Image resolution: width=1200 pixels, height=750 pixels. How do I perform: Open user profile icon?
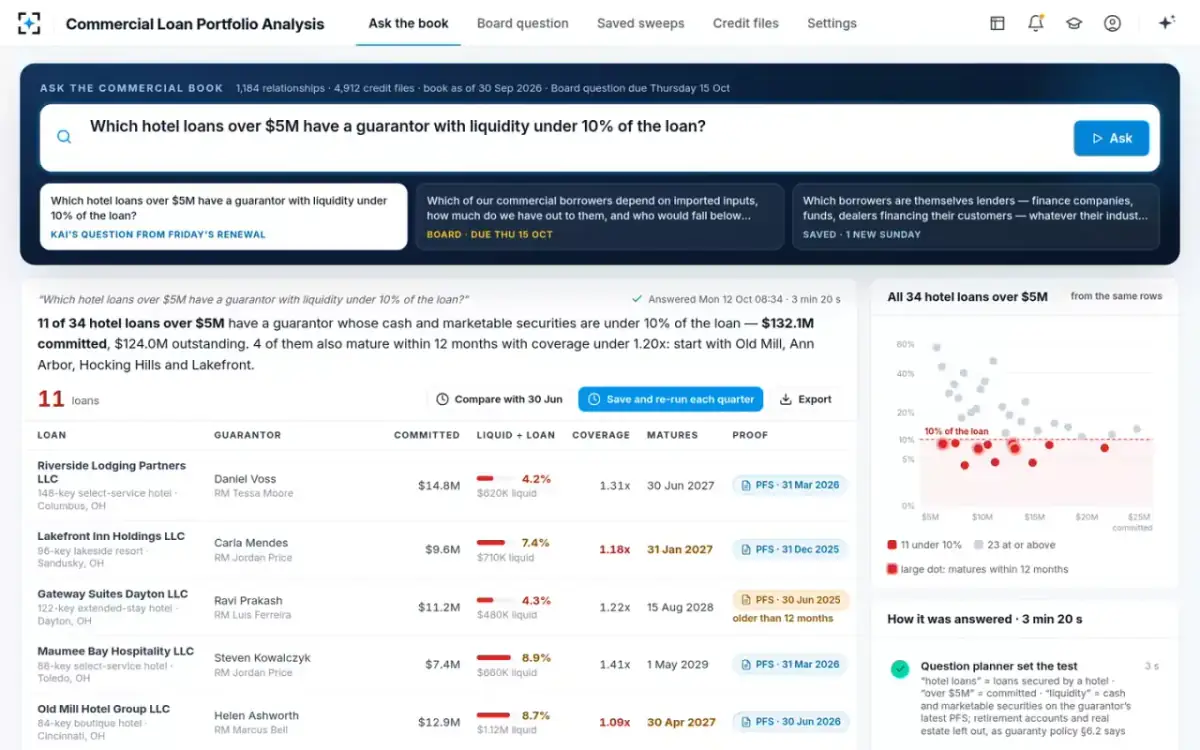(1112, 23)
